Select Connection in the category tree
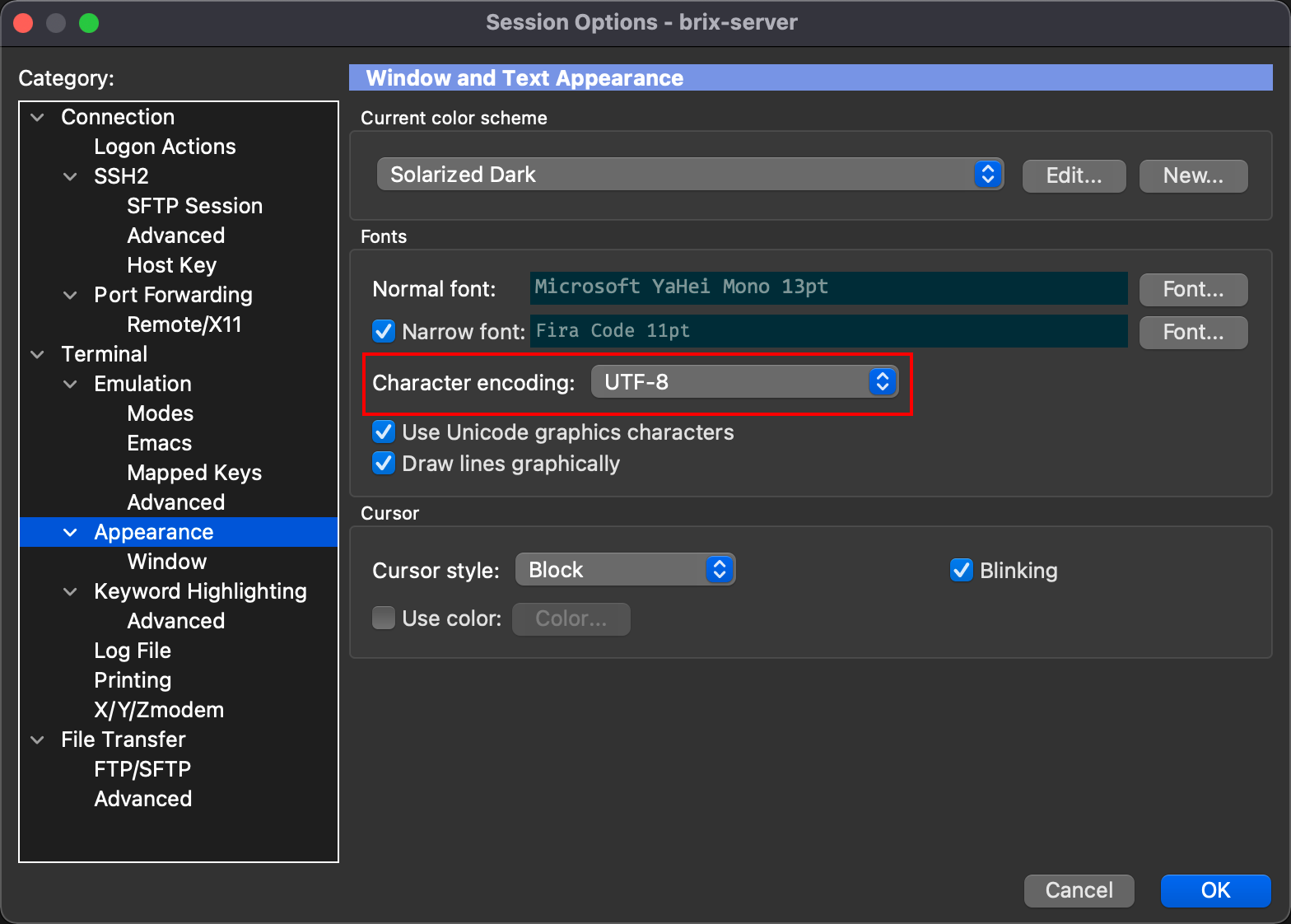The height and width of the screenshot is (924, 1291). coord(118,117)
